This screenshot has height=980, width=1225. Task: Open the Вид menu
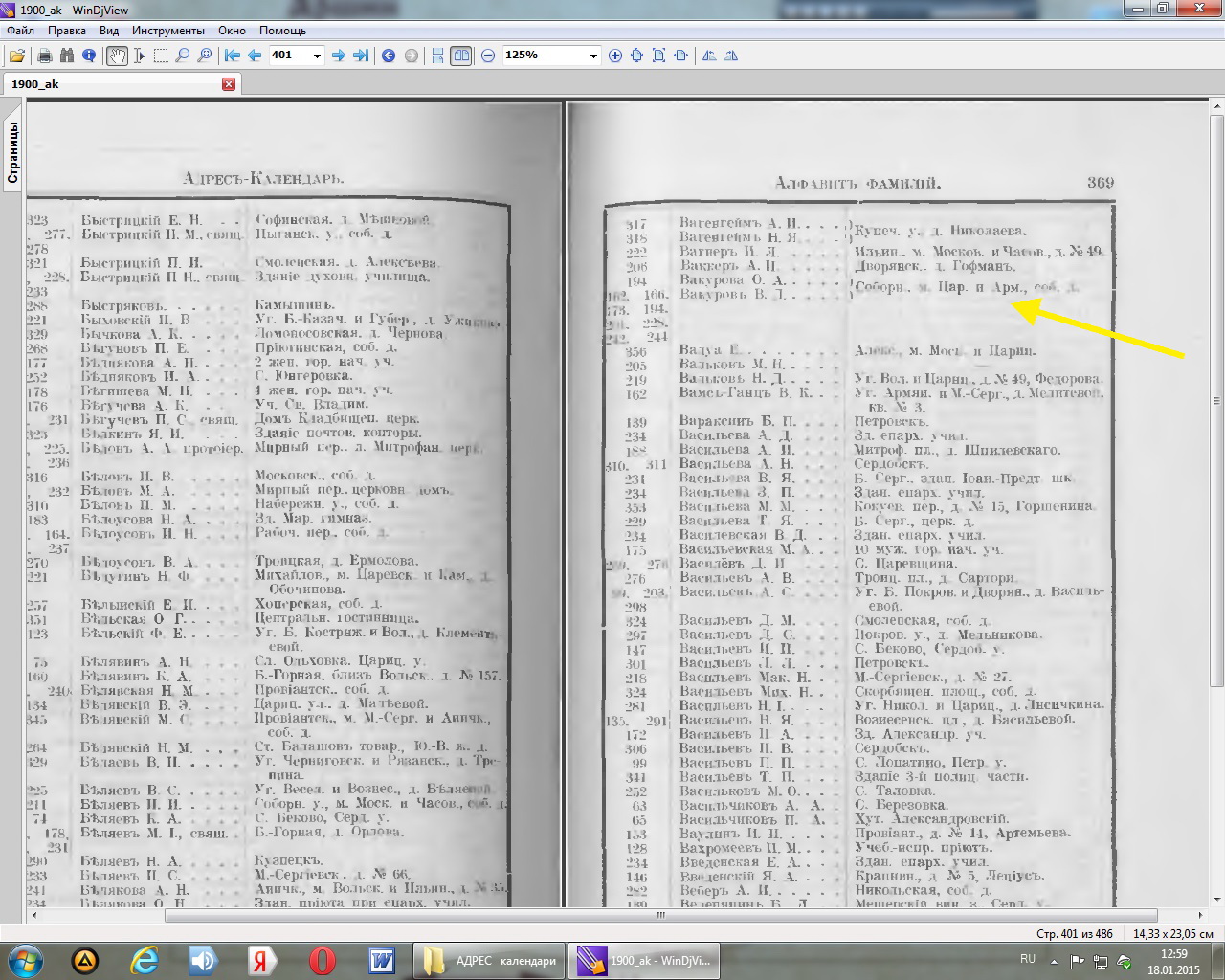109,31
